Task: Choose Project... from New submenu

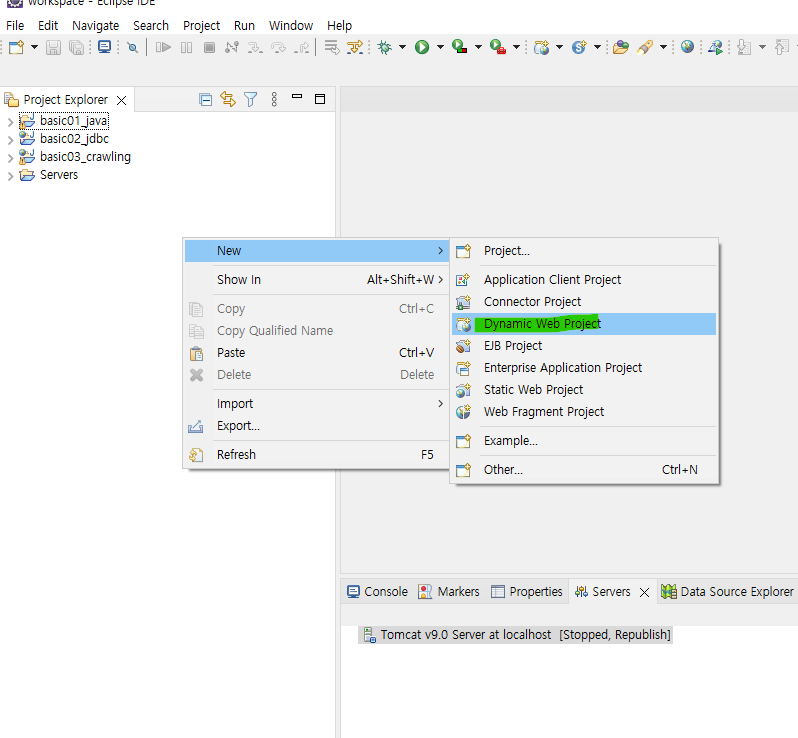Action: pyautogui.click(x=584, y=251)
